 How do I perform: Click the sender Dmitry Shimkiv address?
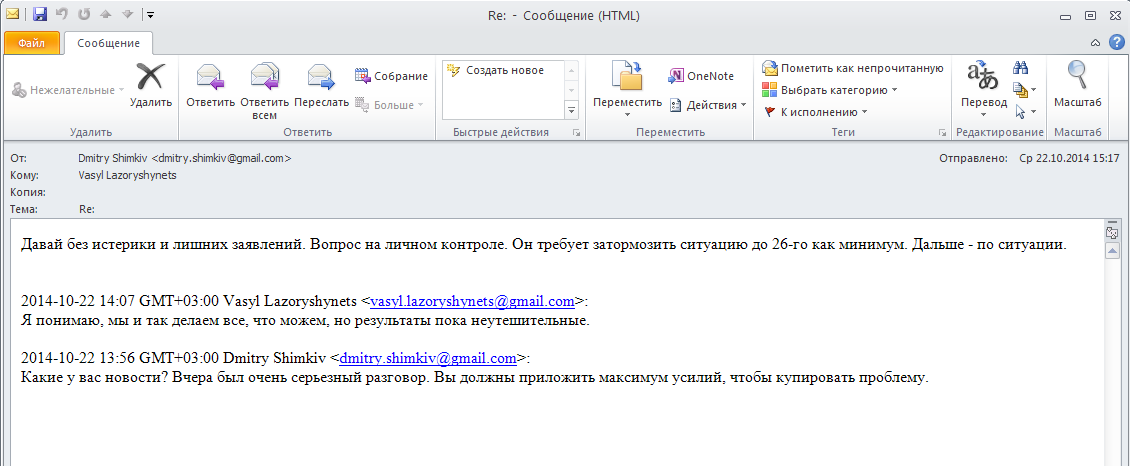[184, 158]
